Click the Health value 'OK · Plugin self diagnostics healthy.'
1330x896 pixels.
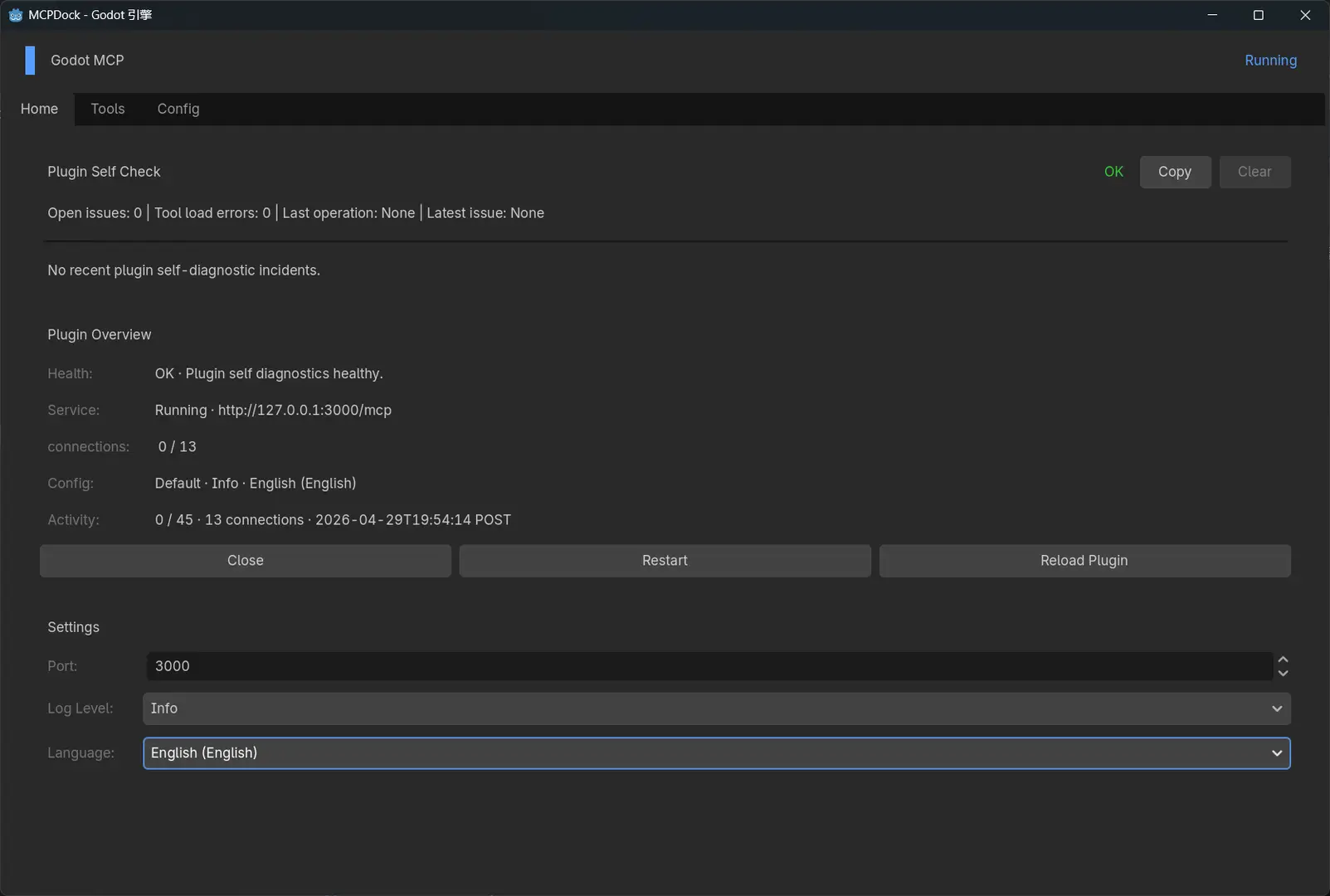(x=269, y=373)
